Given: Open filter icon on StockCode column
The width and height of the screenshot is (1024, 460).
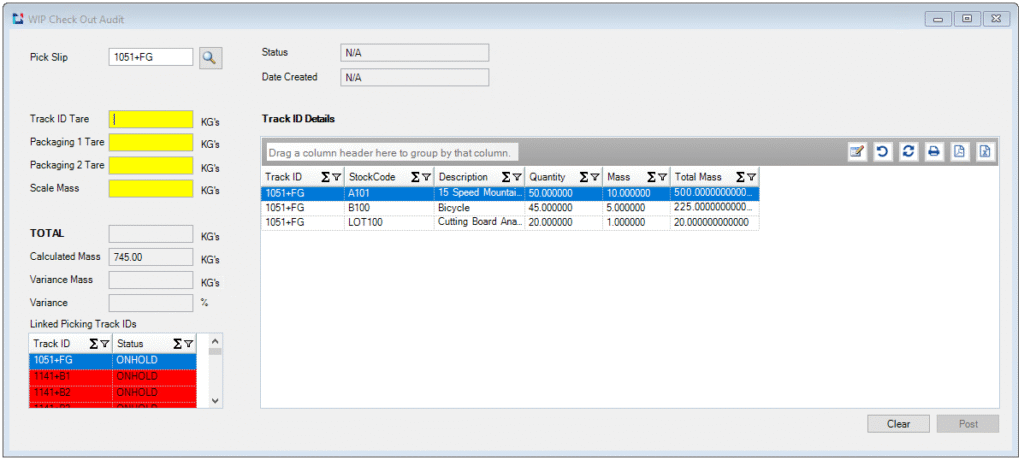Looking at the screenshot, I should tap(426, 177).
